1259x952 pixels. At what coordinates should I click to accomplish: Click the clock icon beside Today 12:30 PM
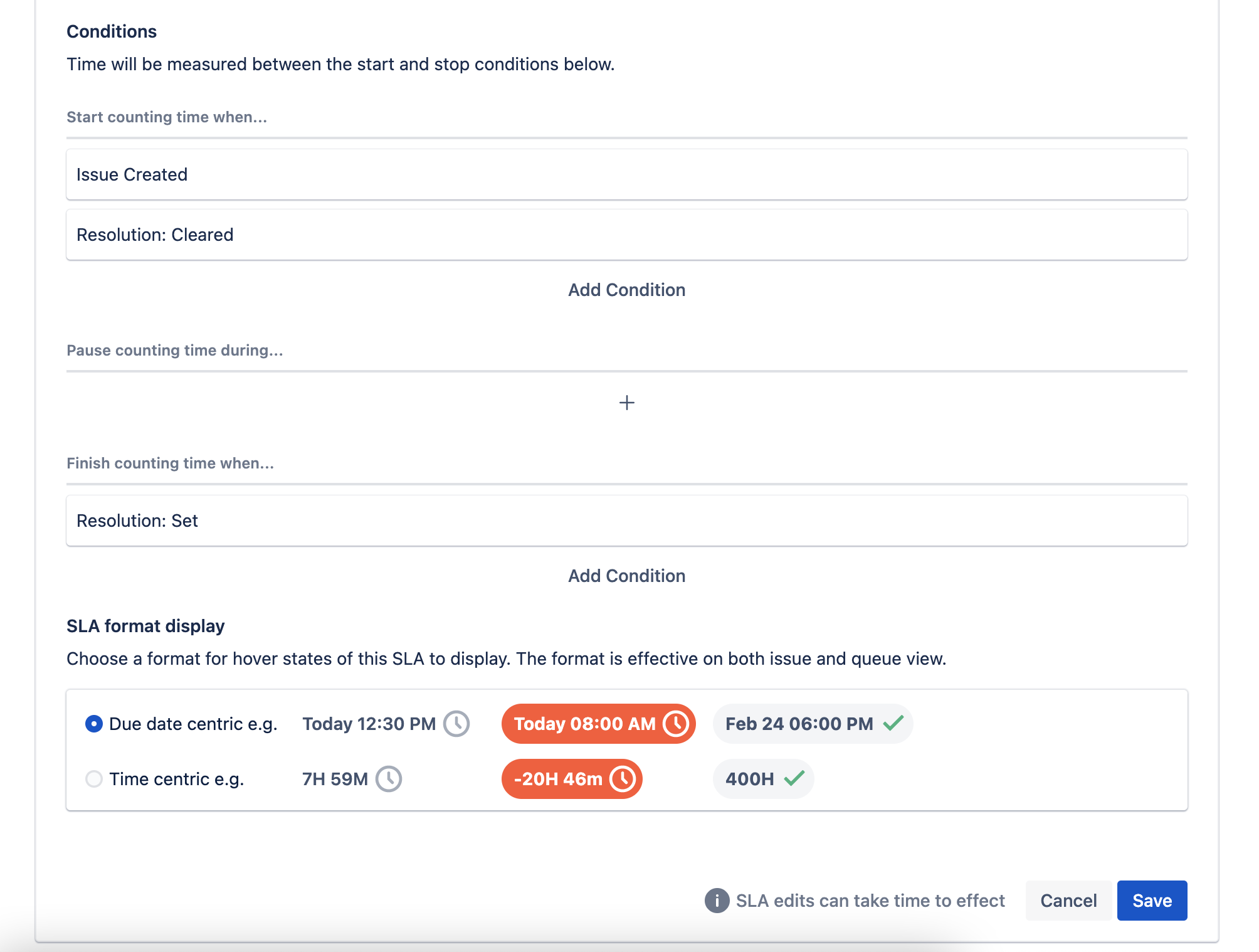(x=456, y=724)
